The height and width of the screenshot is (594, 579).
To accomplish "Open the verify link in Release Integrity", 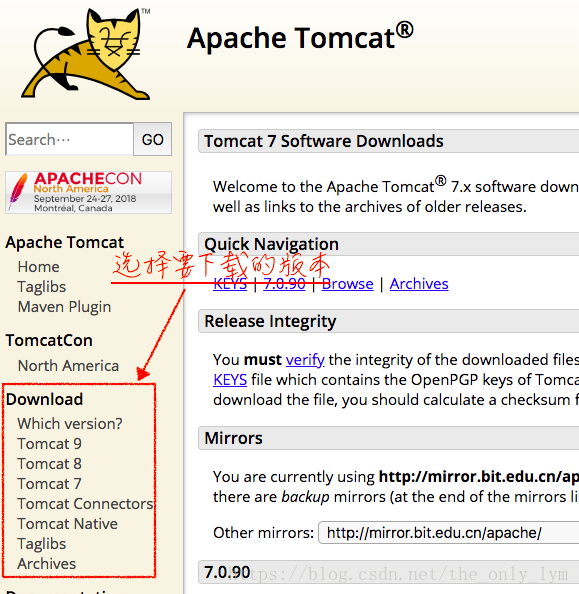I will [305, 360].
